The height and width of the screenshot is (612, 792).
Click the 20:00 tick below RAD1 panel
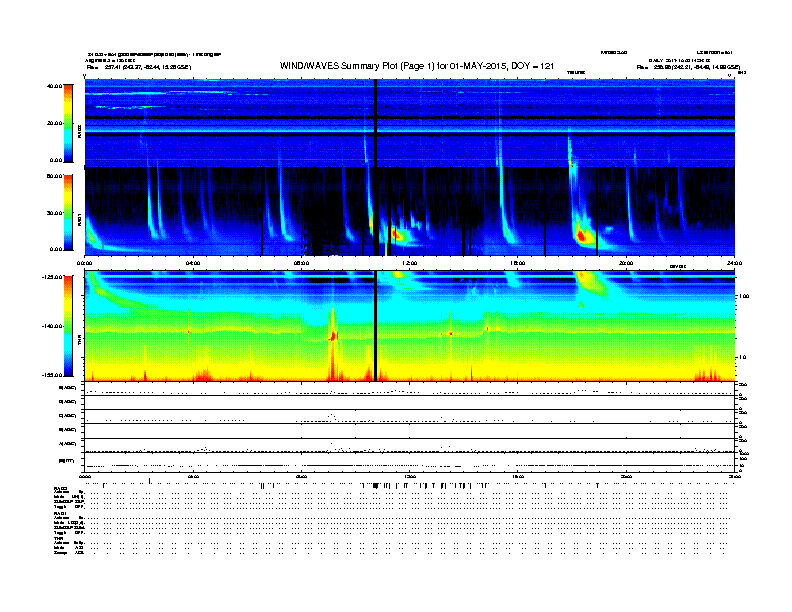[x=626, y=264]
